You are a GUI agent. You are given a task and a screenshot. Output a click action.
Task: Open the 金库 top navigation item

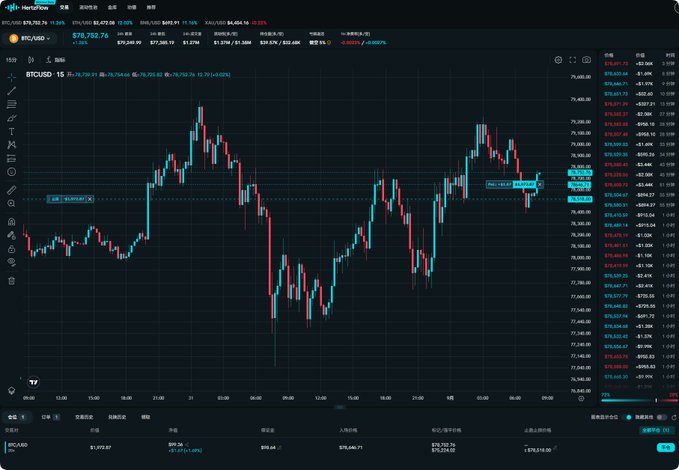tap(112, 7)
